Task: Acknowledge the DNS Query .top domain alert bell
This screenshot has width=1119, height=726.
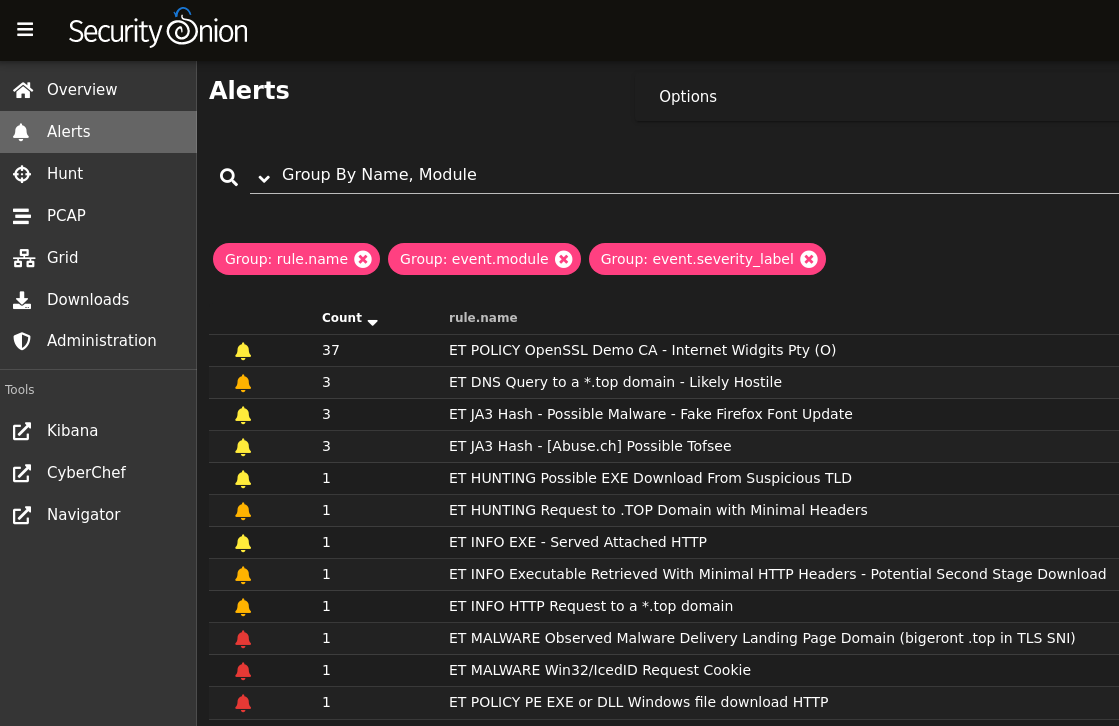Action: click(x=243, y=383)
